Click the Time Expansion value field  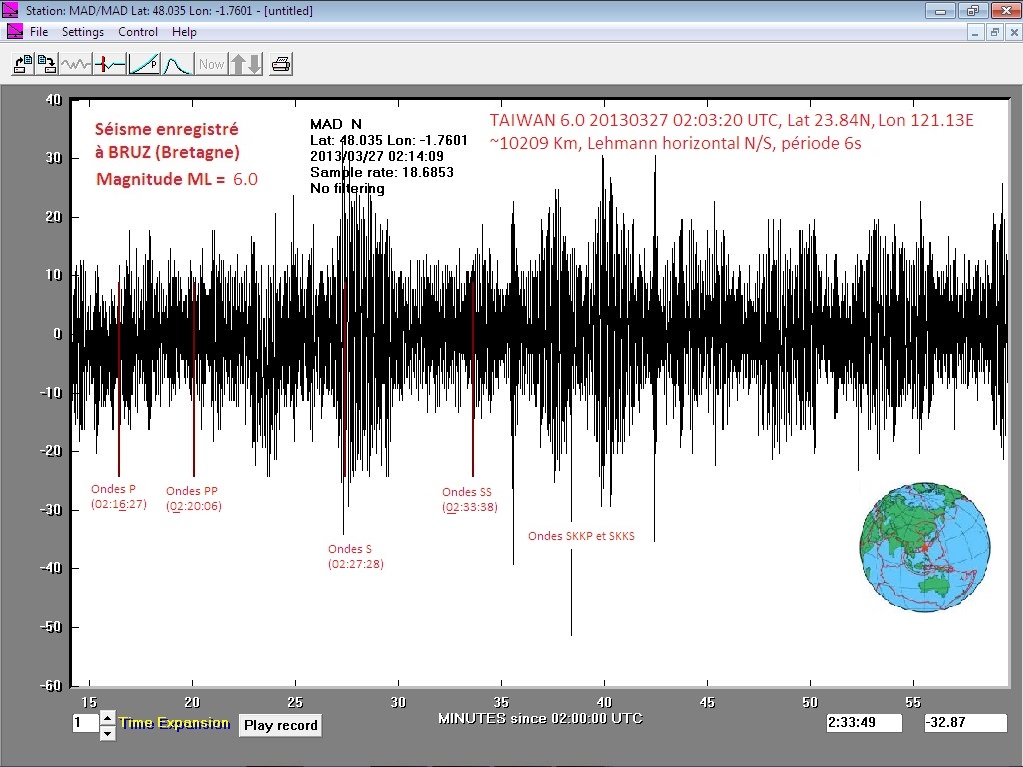pos(84,723)
